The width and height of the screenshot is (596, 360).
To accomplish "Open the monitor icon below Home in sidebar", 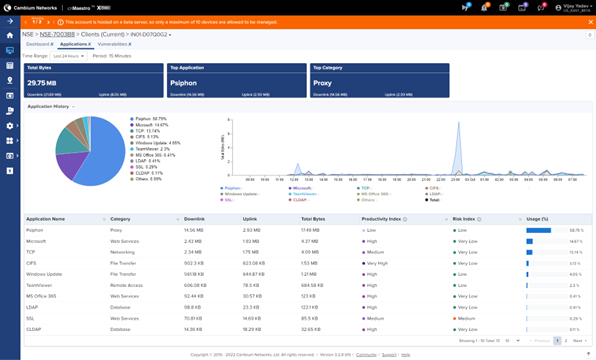I will (10, 50).
